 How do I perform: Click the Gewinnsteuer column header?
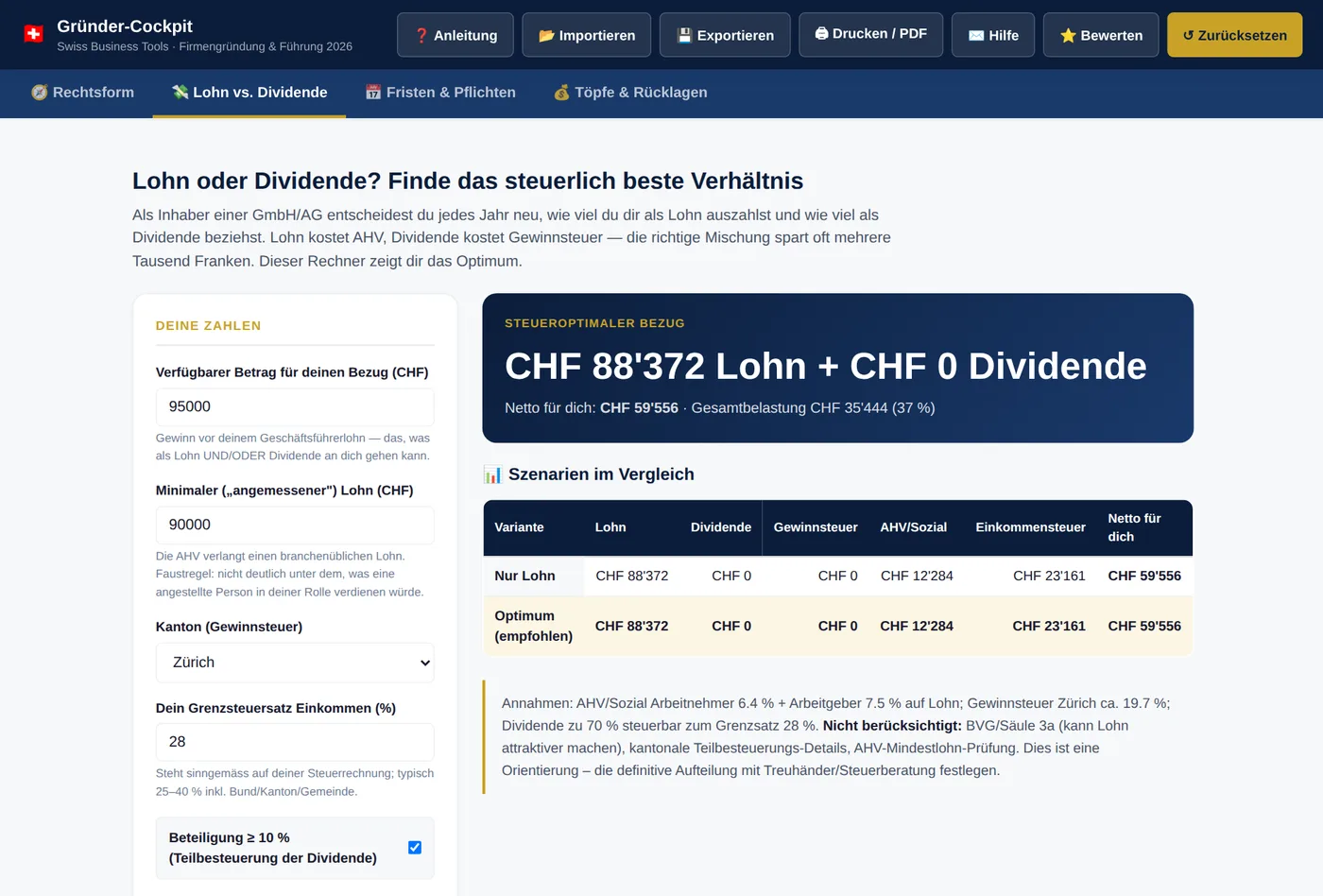point(816,527)
